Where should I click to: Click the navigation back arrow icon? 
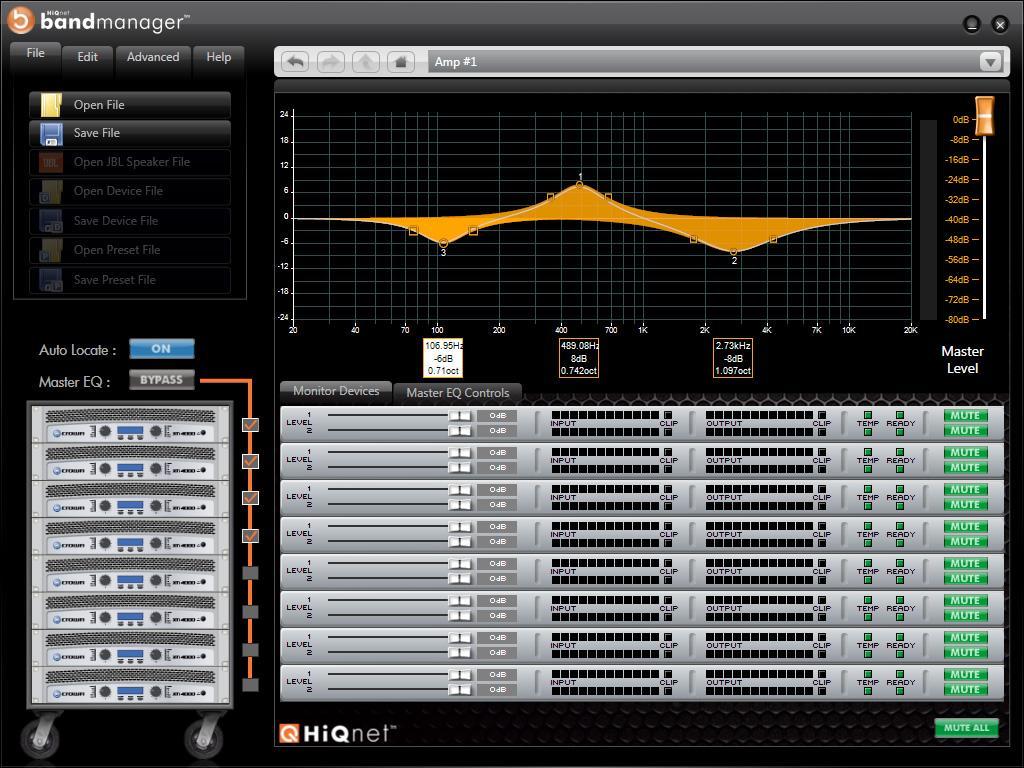(294, 61)
